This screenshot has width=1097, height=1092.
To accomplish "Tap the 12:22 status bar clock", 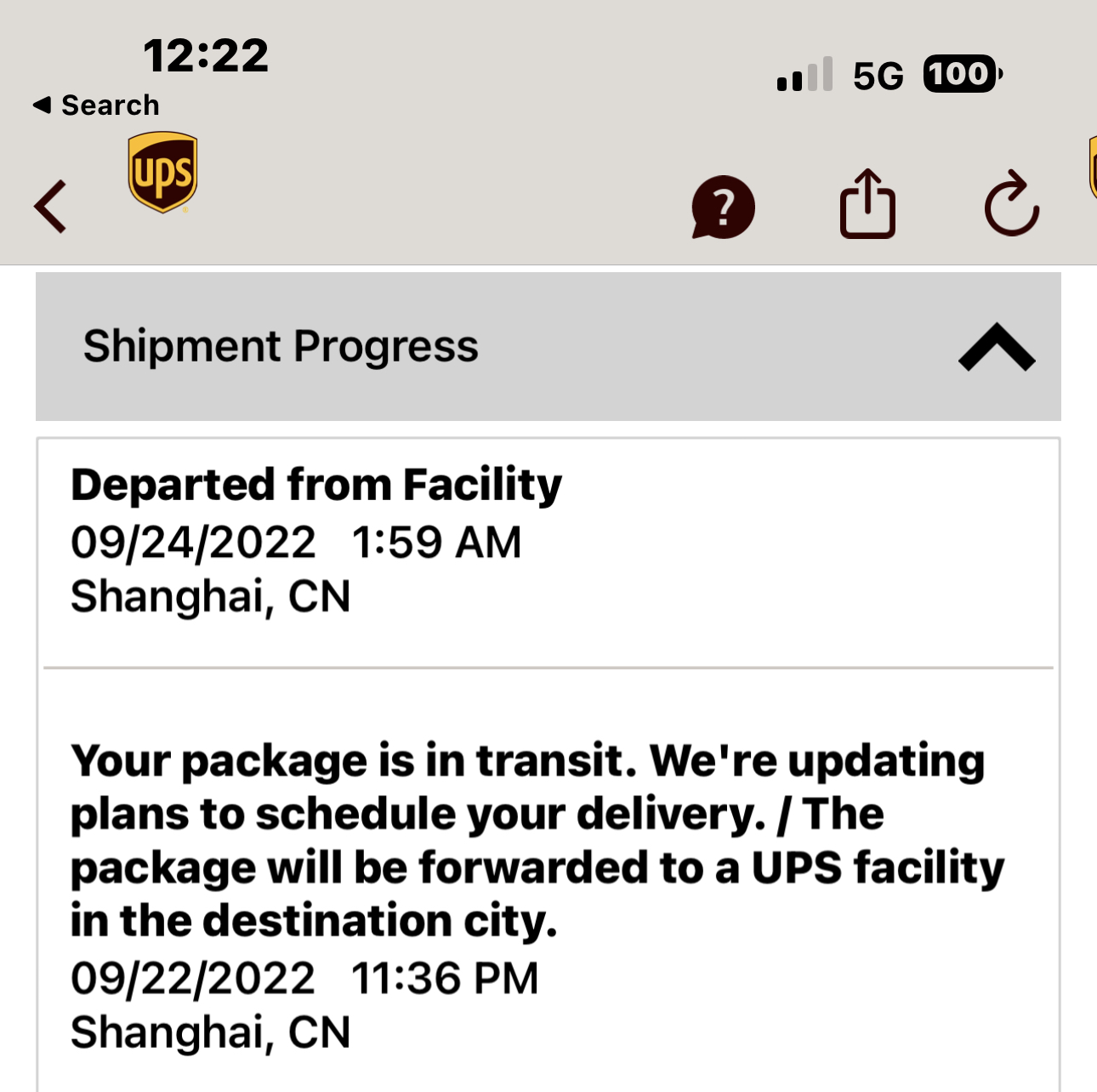I will 206,56.
